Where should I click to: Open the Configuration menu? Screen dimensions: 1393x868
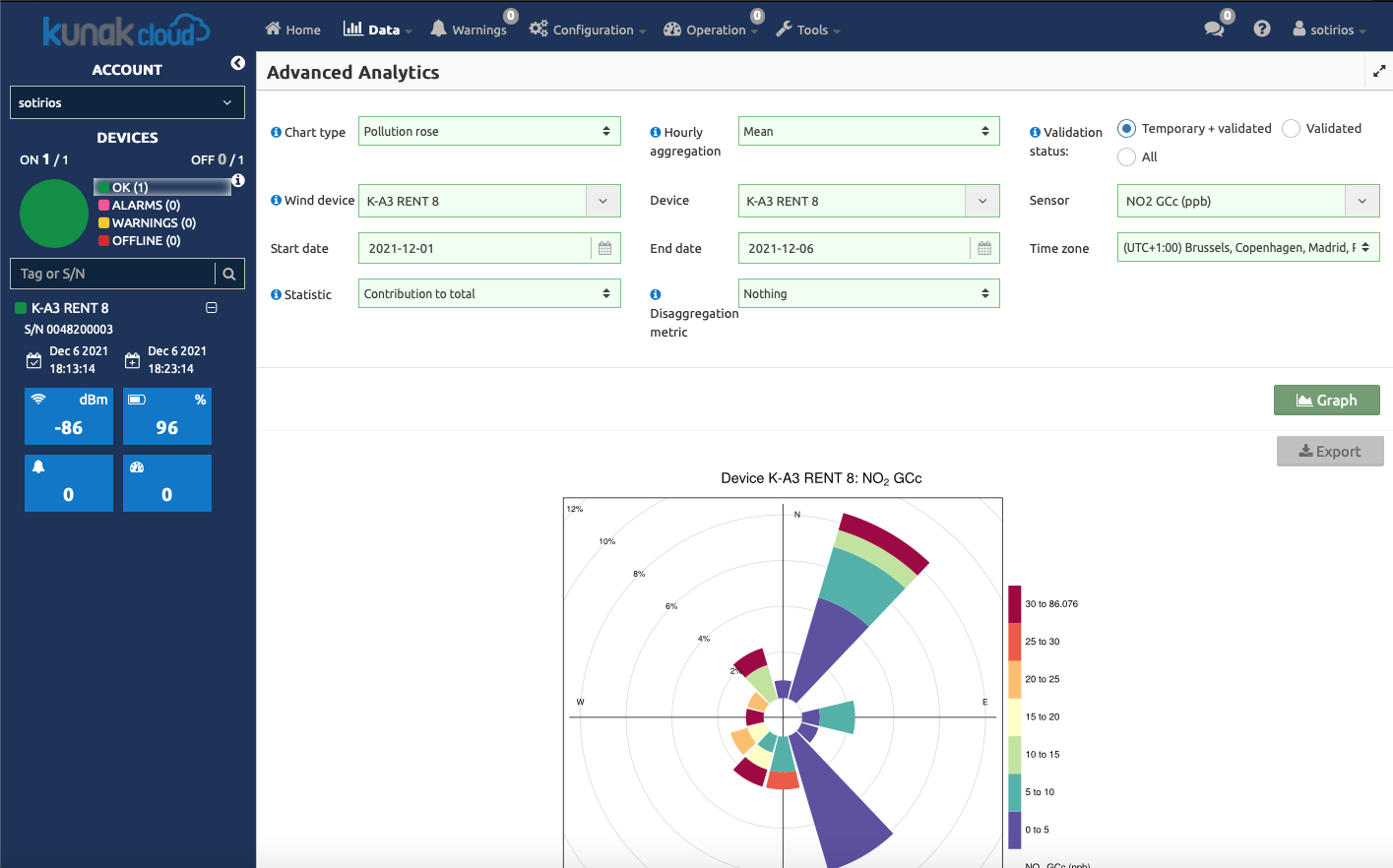[x=587, y=30]
